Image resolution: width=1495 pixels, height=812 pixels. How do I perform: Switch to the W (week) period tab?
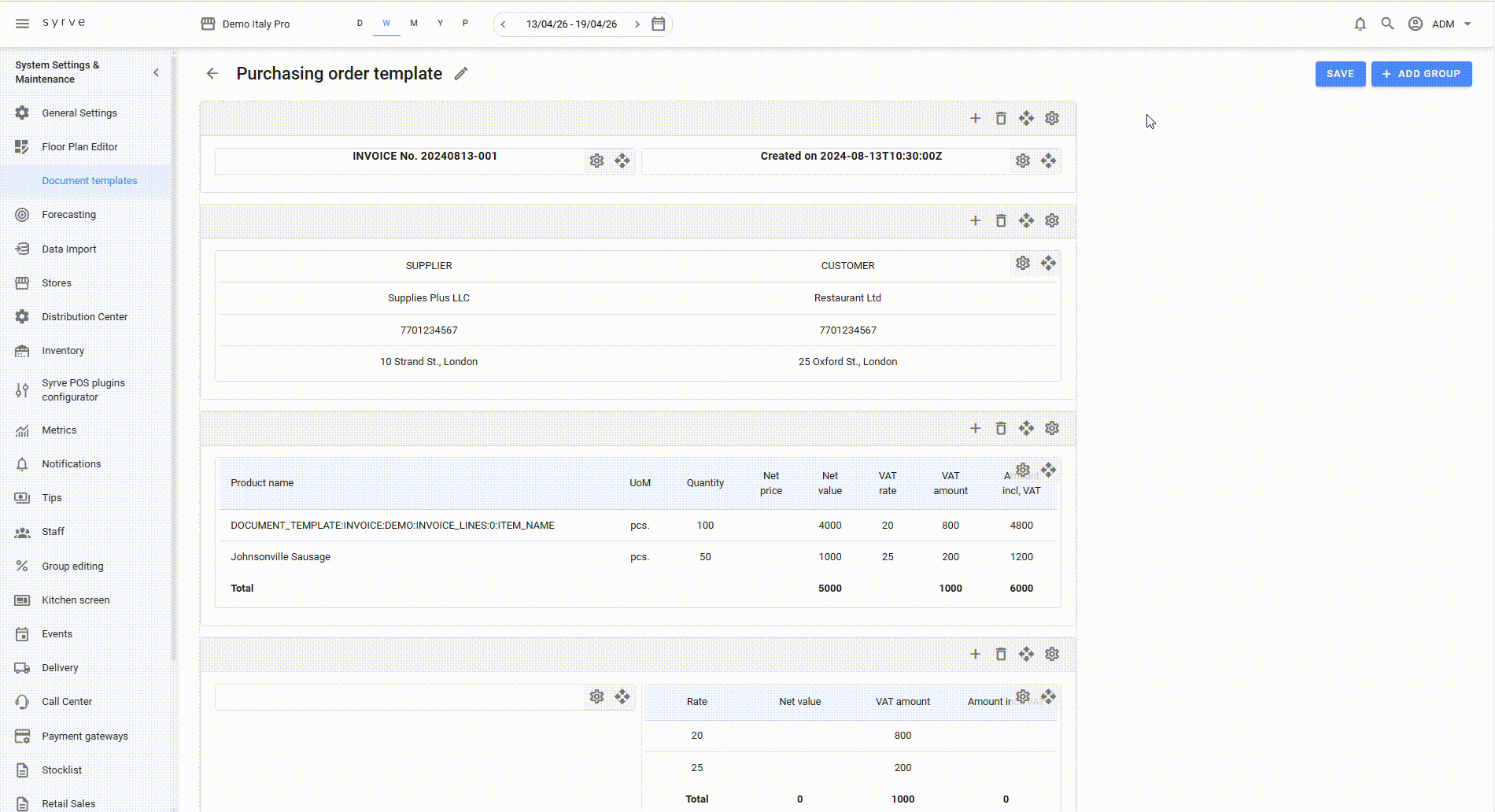point(386,24)
